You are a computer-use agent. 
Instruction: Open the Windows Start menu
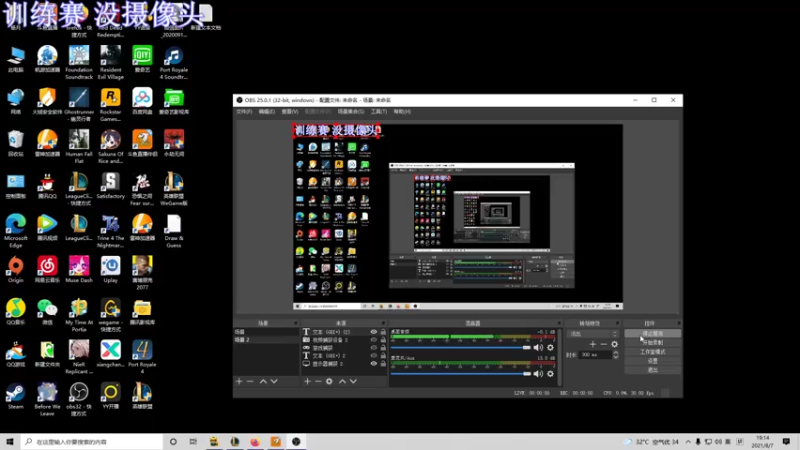click(x=10, y=442)
